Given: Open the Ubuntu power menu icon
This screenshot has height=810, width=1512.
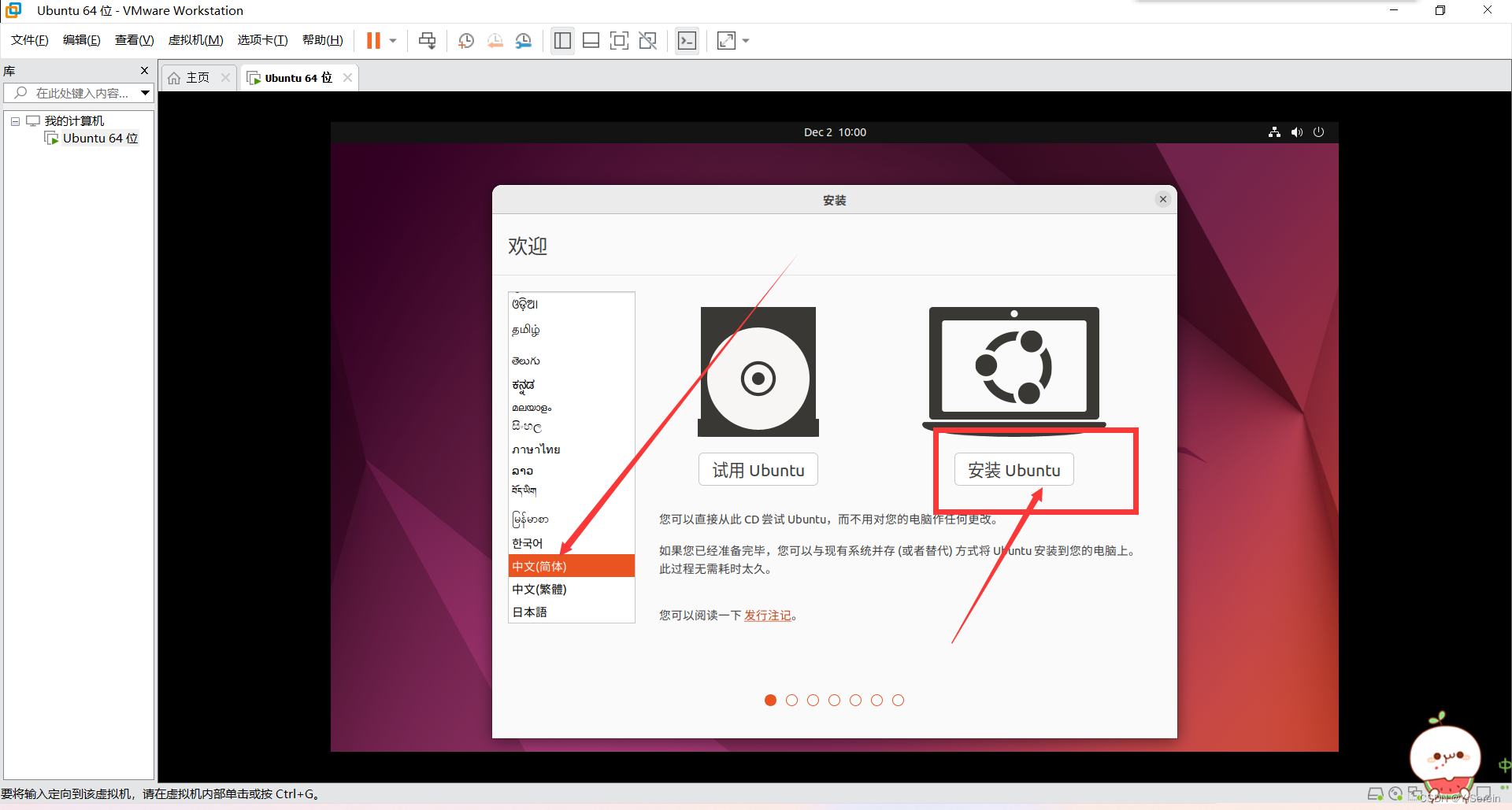Looking at the screenshot, I should 1319,132.
